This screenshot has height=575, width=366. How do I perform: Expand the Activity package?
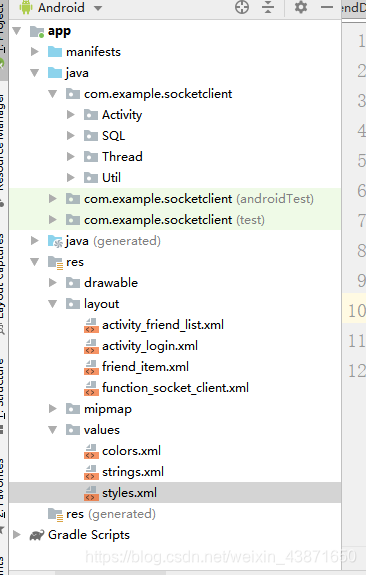[x=71, y=115]
